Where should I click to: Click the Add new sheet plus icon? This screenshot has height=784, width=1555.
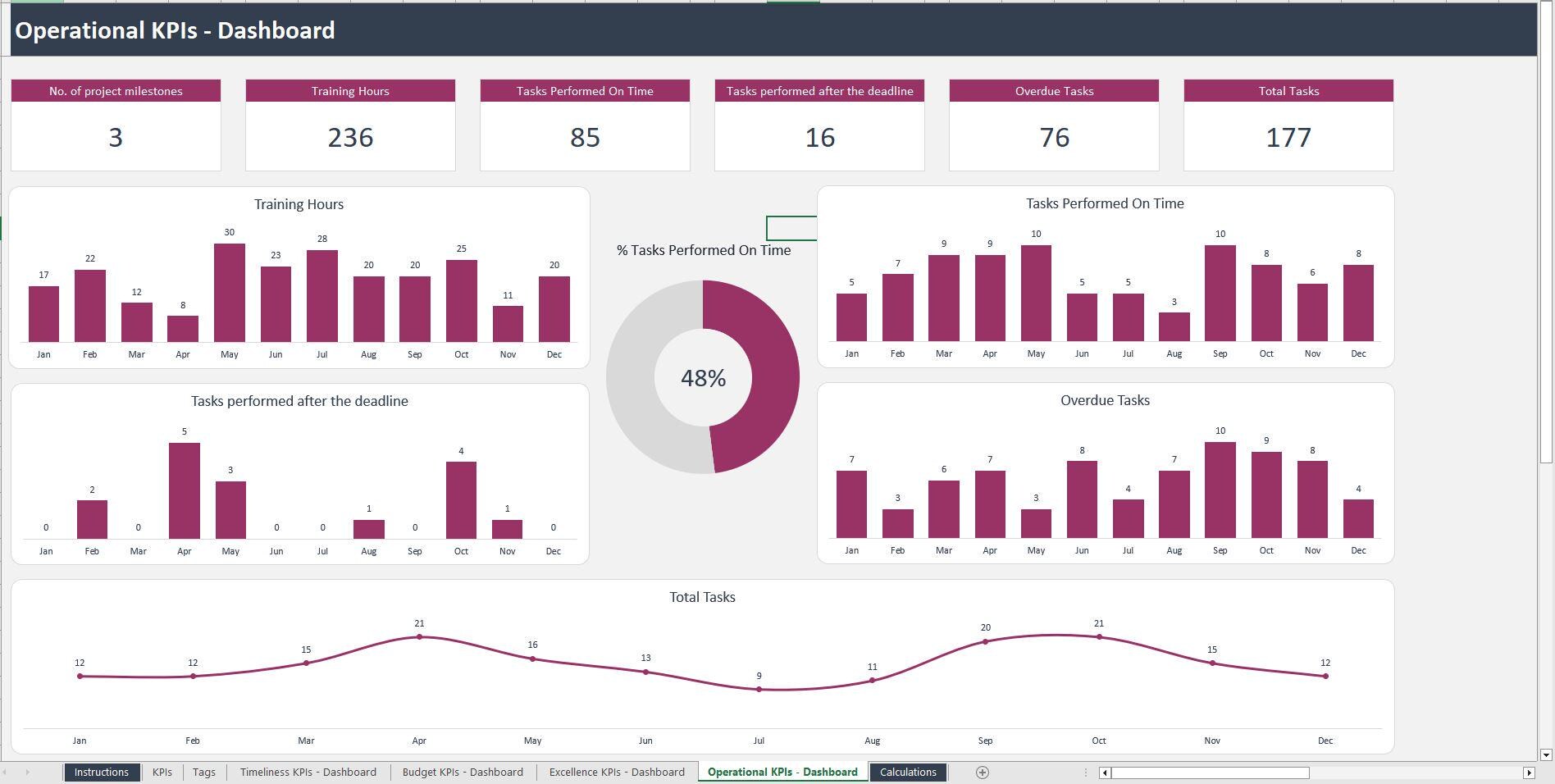point(981,772)
